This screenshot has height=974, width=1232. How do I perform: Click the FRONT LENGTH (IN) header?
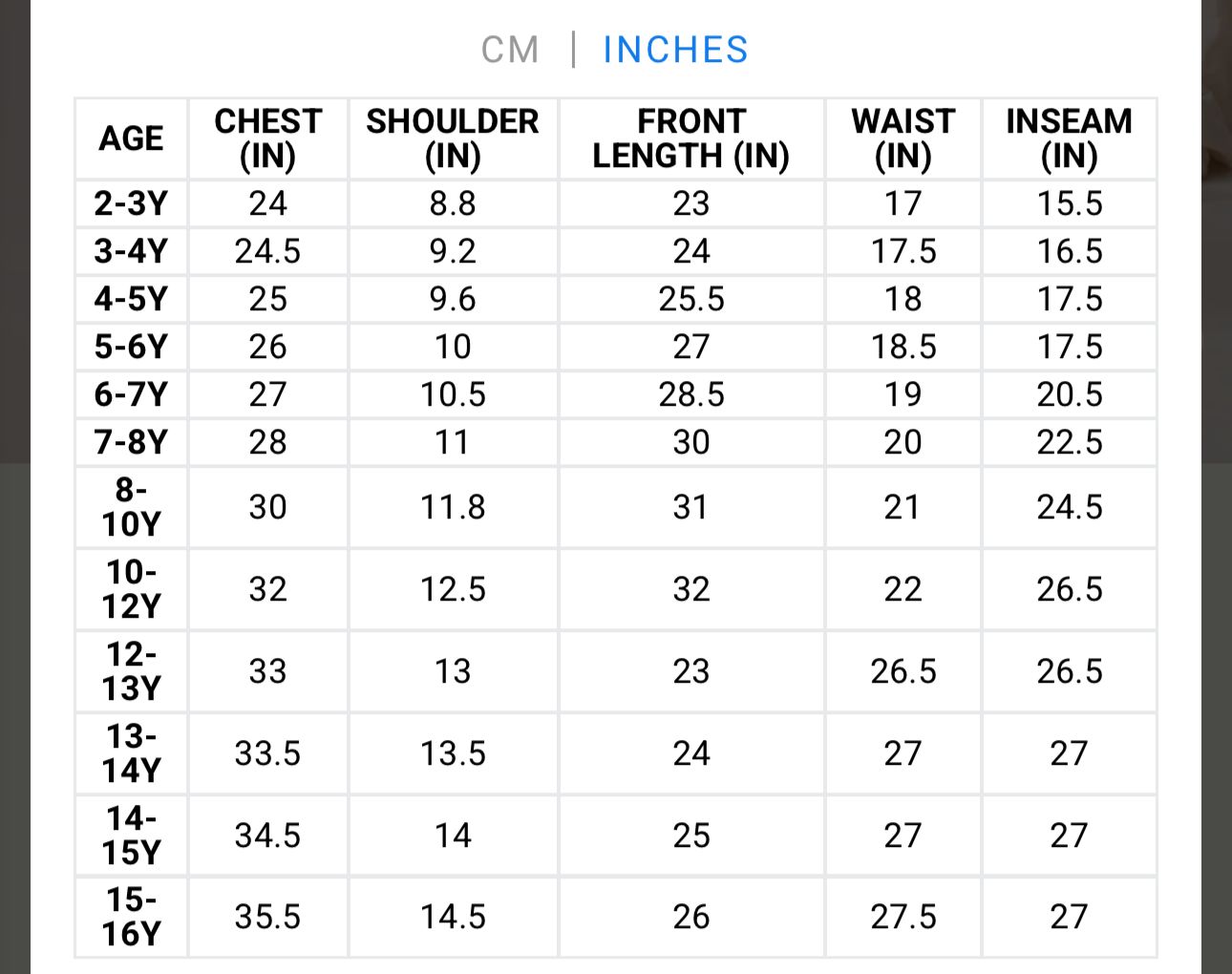(690, 138)
